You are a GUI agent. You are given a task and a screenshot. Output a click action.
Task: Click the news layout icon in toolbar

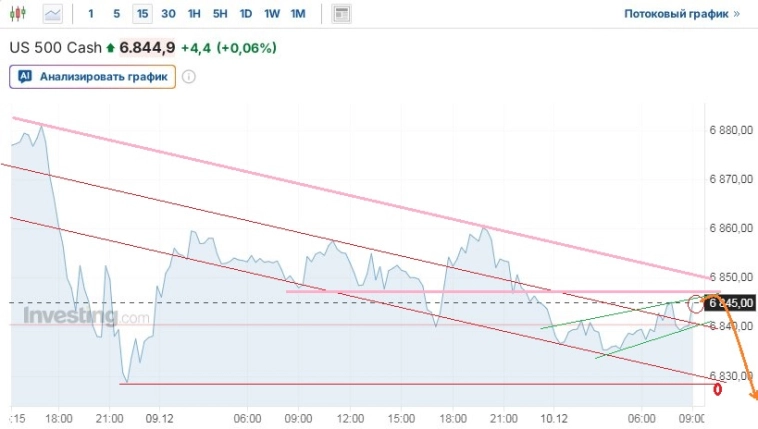click(341, 14)
